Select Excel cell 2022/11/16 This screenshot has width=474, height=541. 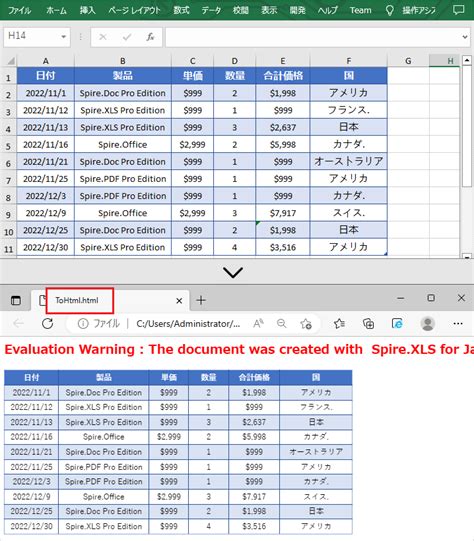click(46, 145)
